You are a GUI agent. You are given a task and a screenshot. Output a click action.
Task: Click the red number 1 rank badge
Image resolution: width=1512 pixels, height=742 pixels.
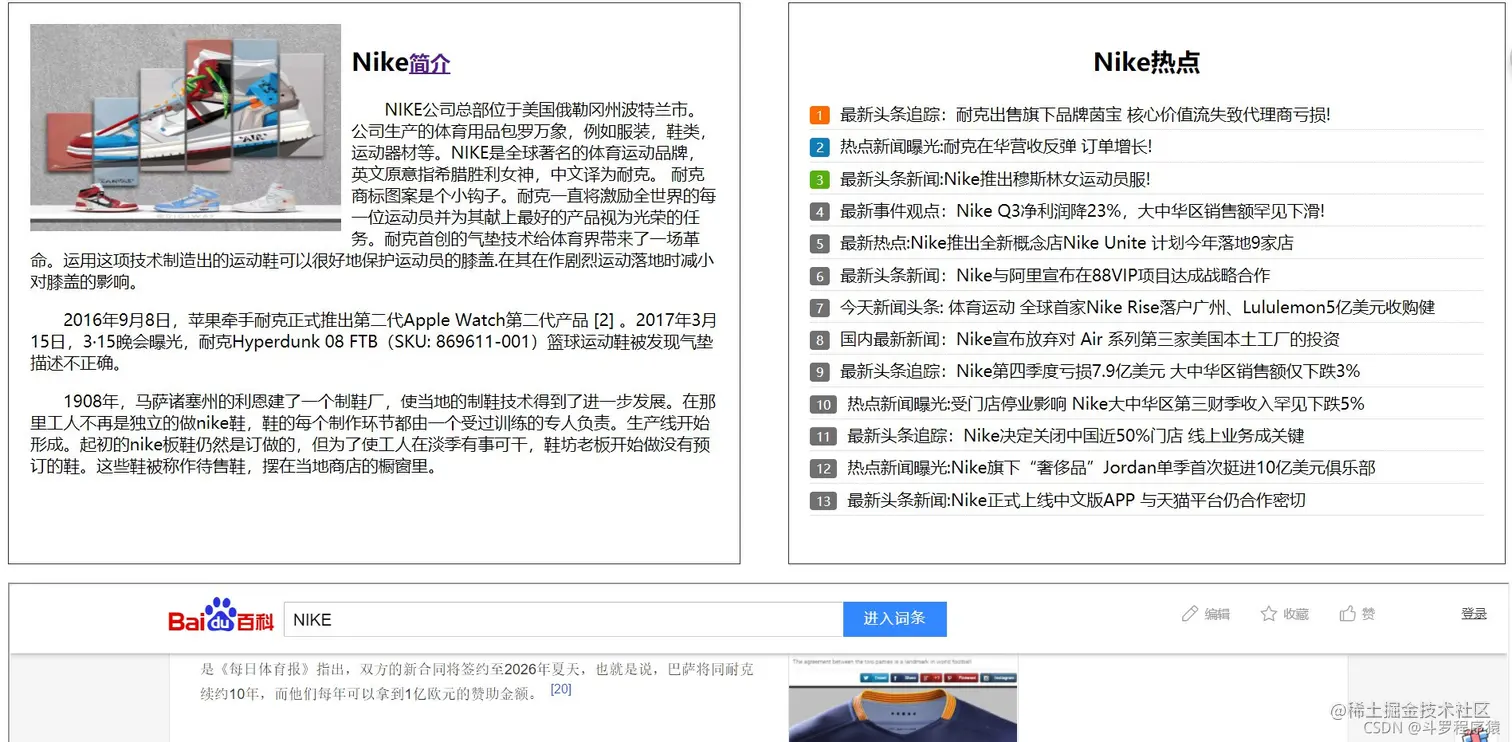coord(819,115)
